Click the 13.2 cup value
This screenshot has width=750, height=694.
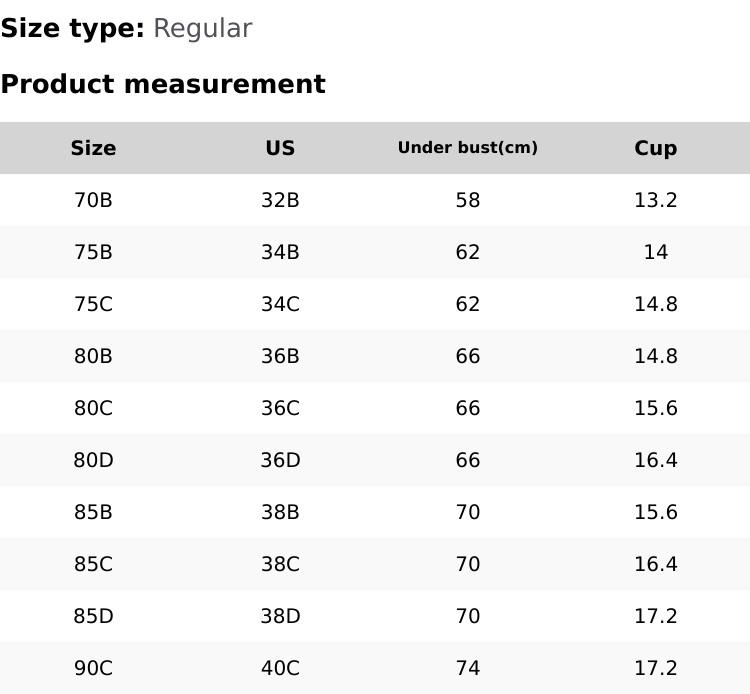[655, 200]
